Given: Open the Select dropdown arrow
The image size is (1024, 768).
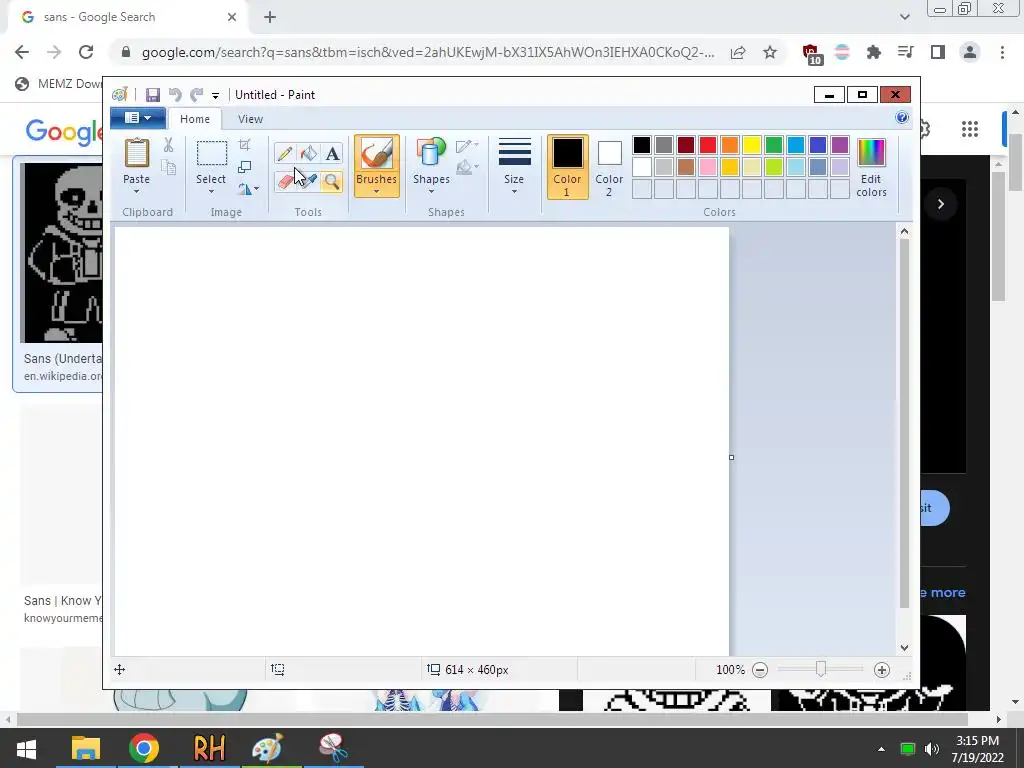Looking at the screenshot, I should point(212,191).
